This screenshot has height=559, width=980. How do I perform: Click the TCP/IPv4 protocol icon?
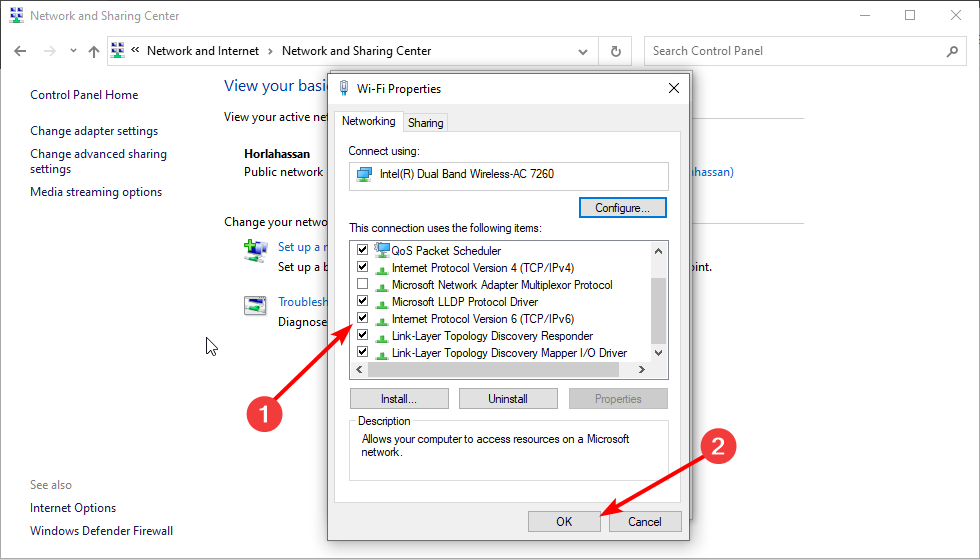pyautogui.click(x=381, y=269)
